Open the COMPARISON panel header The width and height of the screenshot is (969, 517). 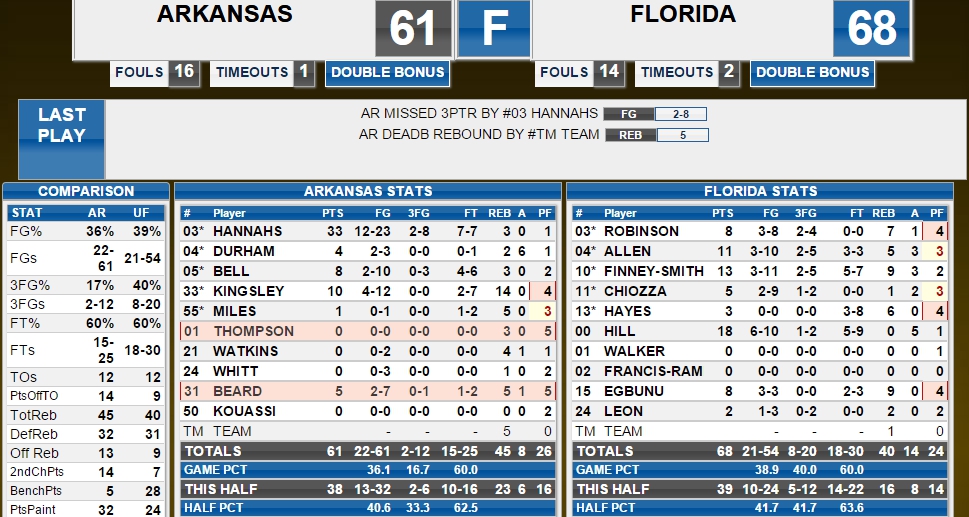(x=86, y=191)
